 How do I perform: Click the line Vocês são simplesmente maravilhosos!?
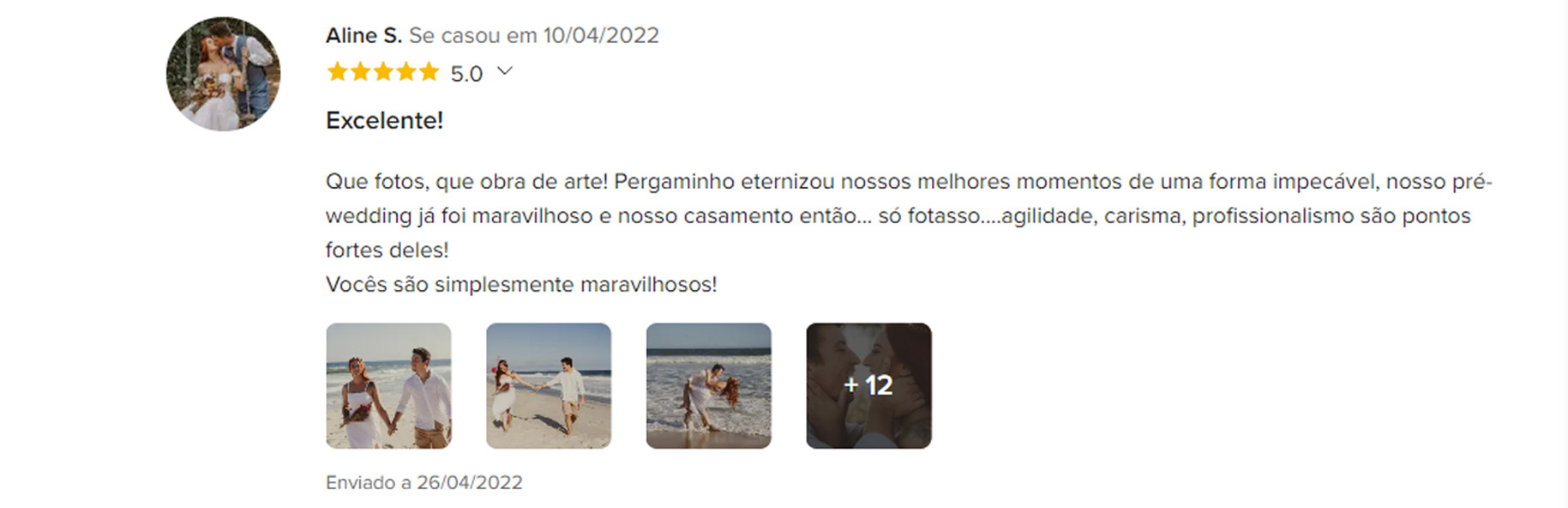(x=521, y=284)
